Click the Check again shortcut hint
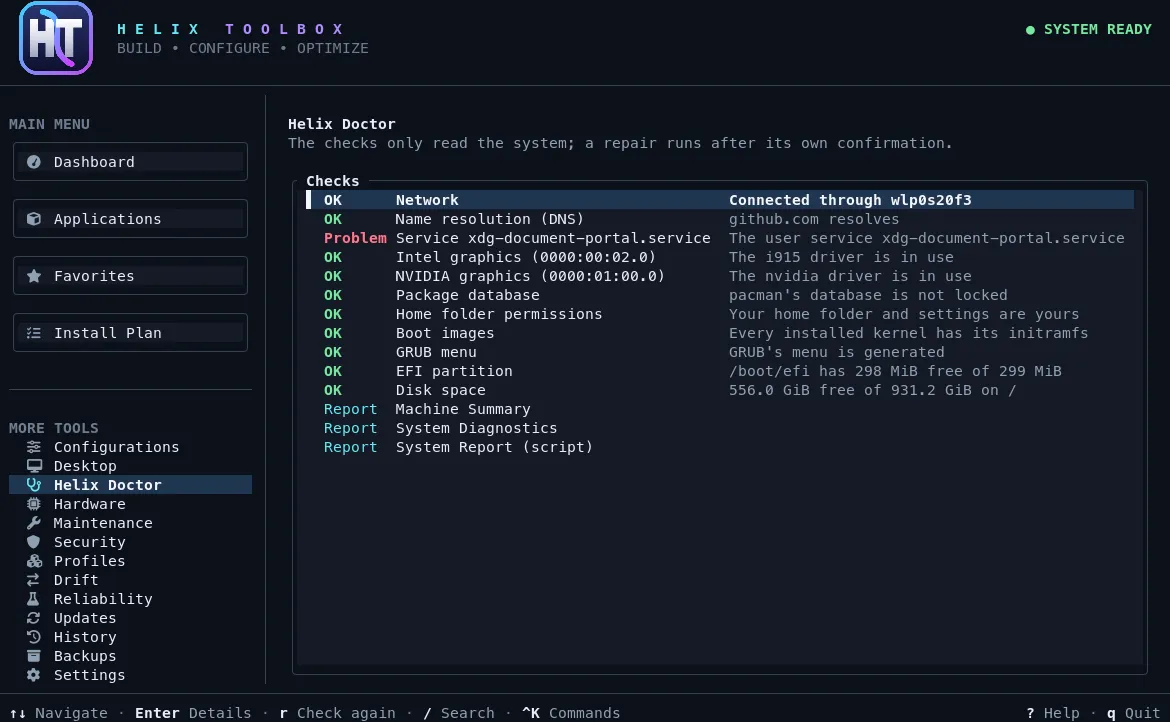 tap(337, 713)
